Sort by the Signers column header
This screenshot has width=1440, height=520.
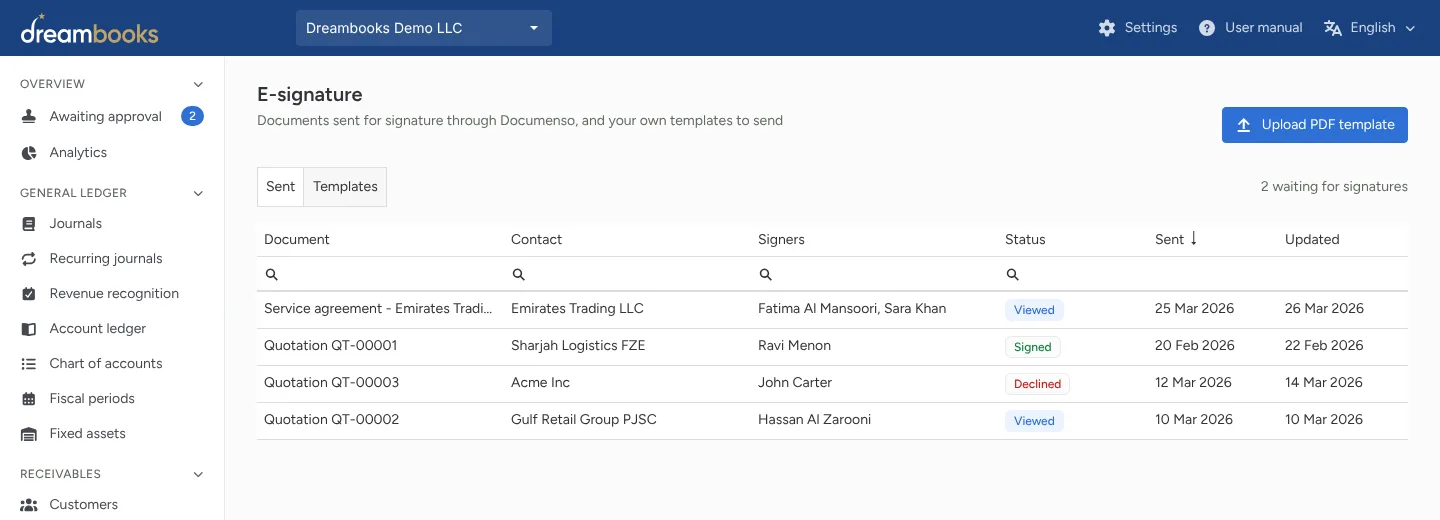782,240
